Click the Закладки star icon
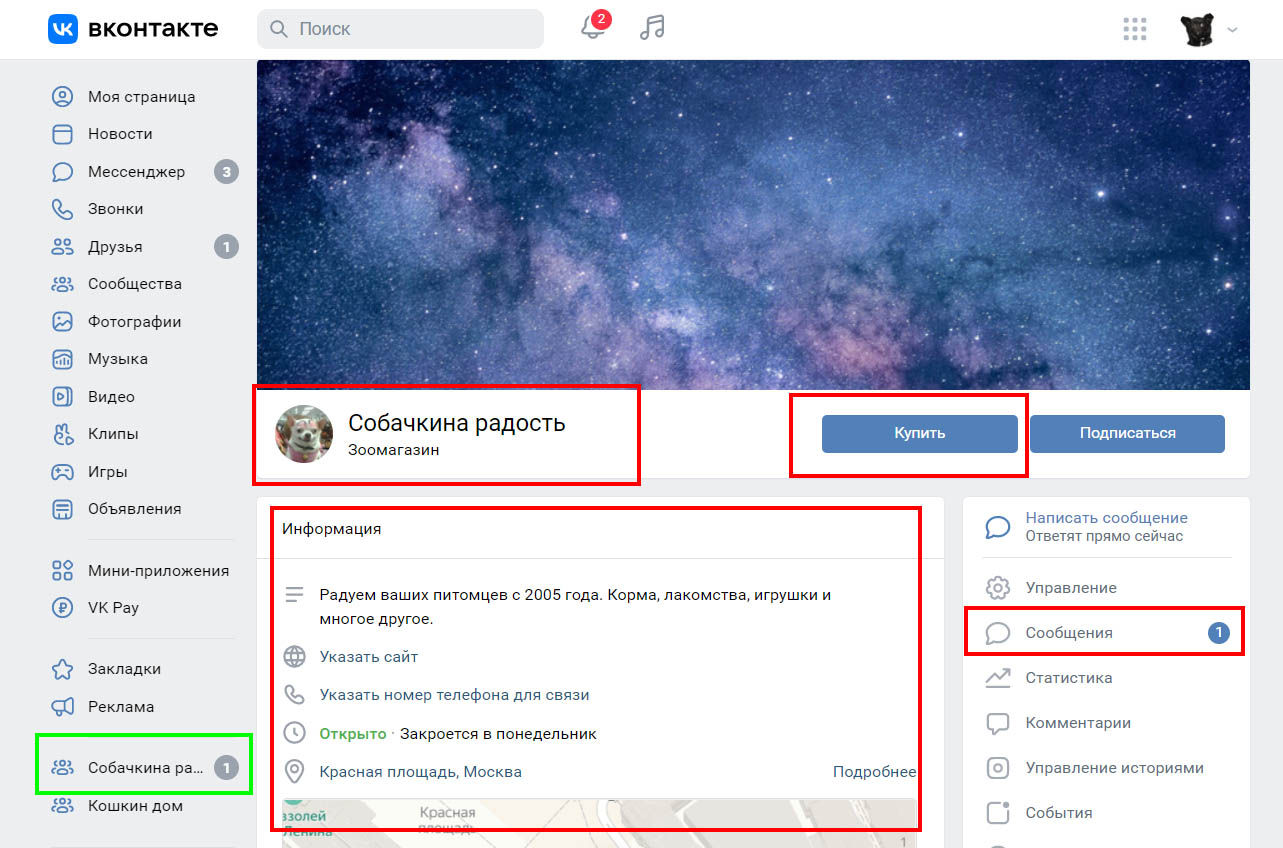This screenshot has height=848, width=1283. coord(63,669)
